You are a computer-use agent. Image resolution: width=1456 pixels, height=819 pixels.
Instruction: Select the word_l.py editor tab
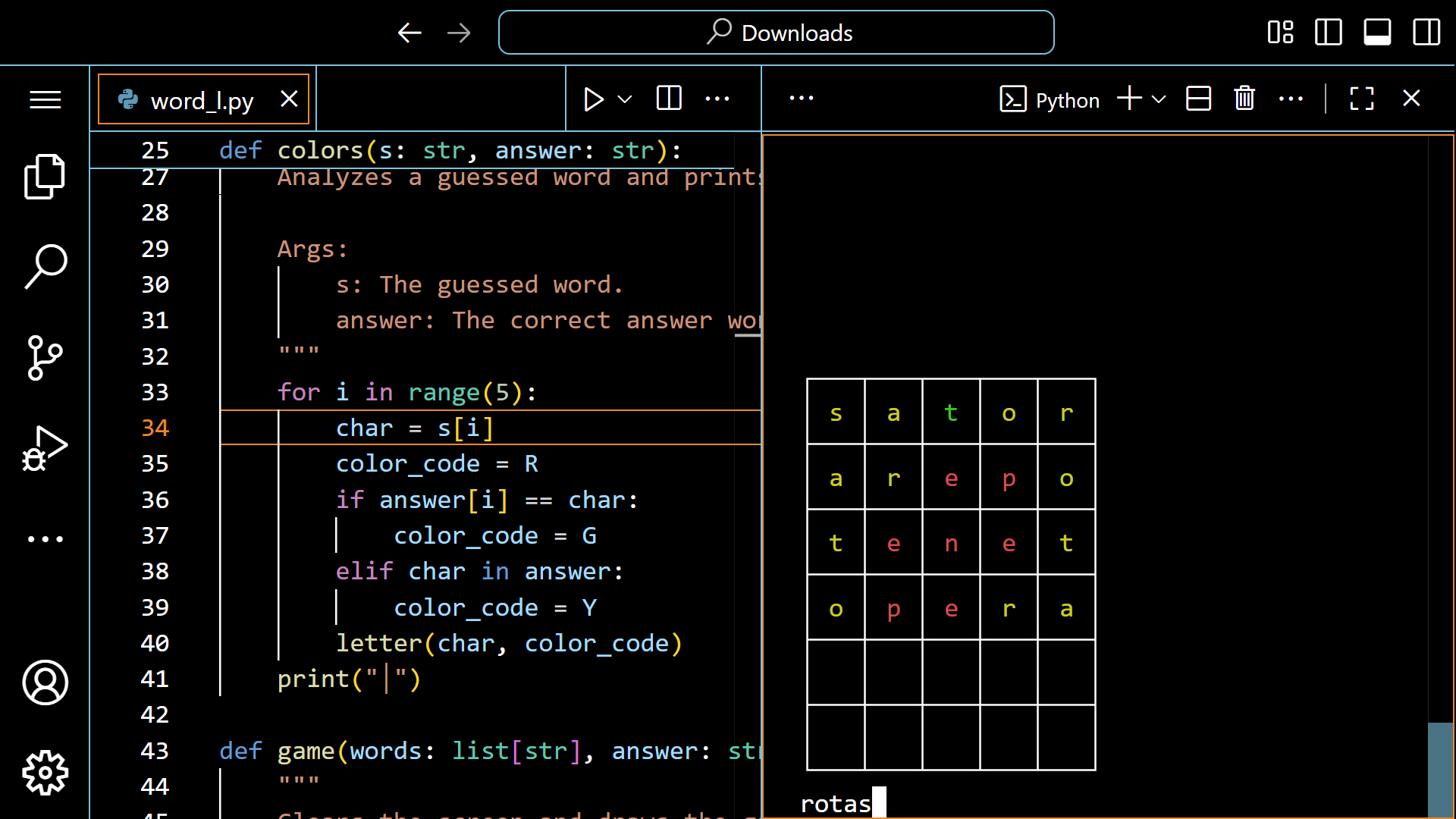point(201,100)
